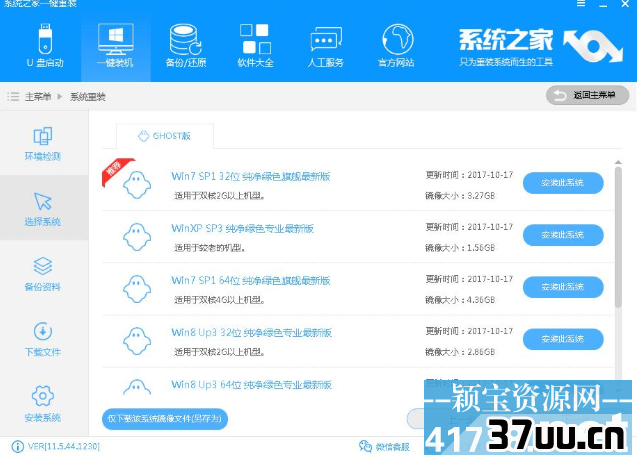
Task: Click the 安装系统 gear icon
Action: (x=43, y=396)
